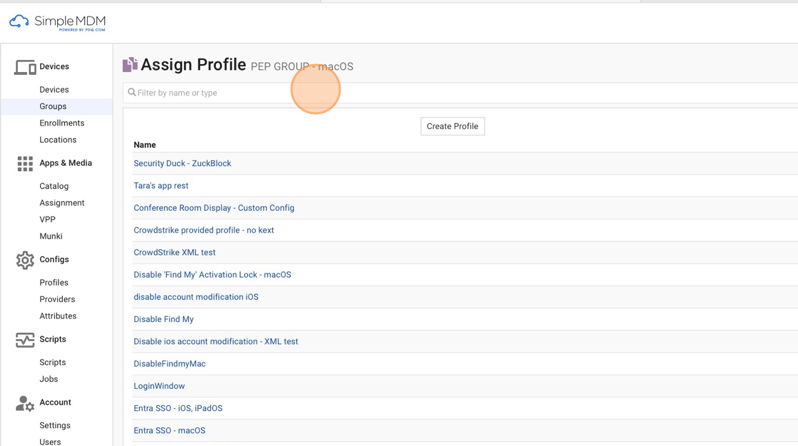Image resolution: width=798 pixels, height=446 pixels.
Task: Select the Security Duck - ZuckBlock profile
Action: click(x=182, y=163)
